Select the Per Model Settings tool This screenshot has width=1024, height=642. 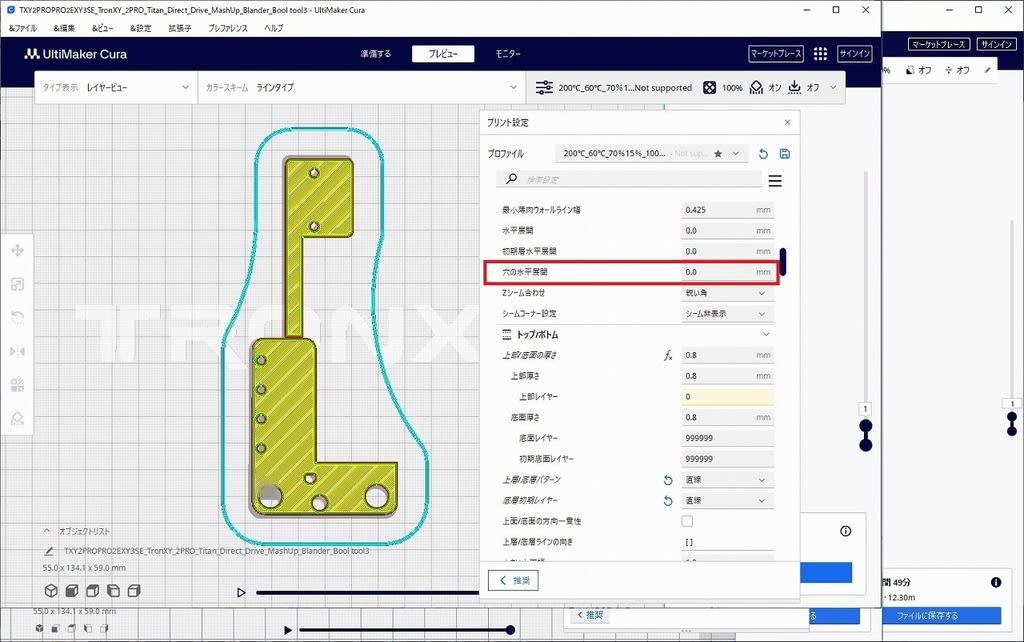(x=18, y=385)
